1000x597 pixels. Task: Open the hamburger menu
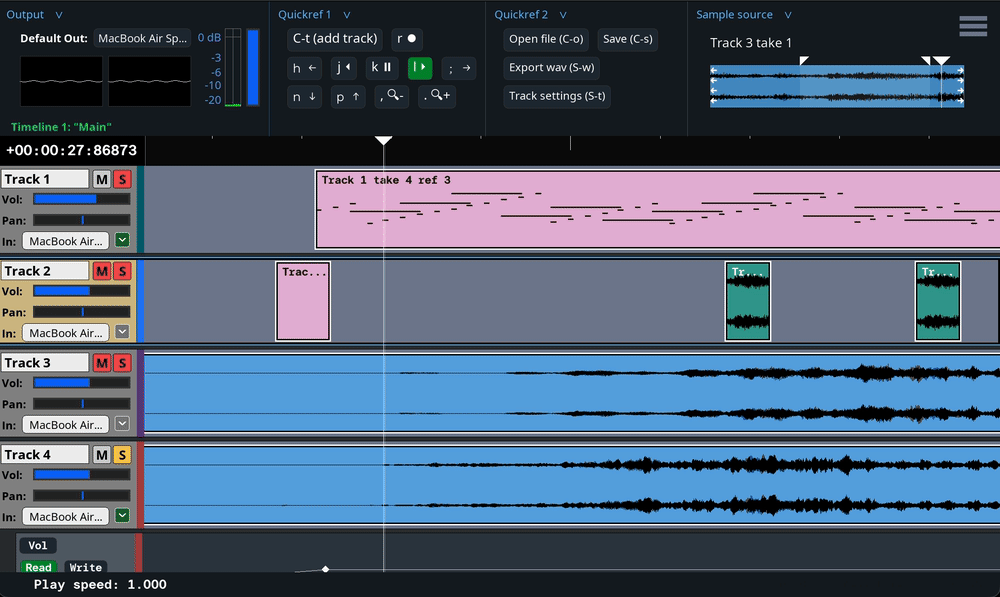point(972,27)
